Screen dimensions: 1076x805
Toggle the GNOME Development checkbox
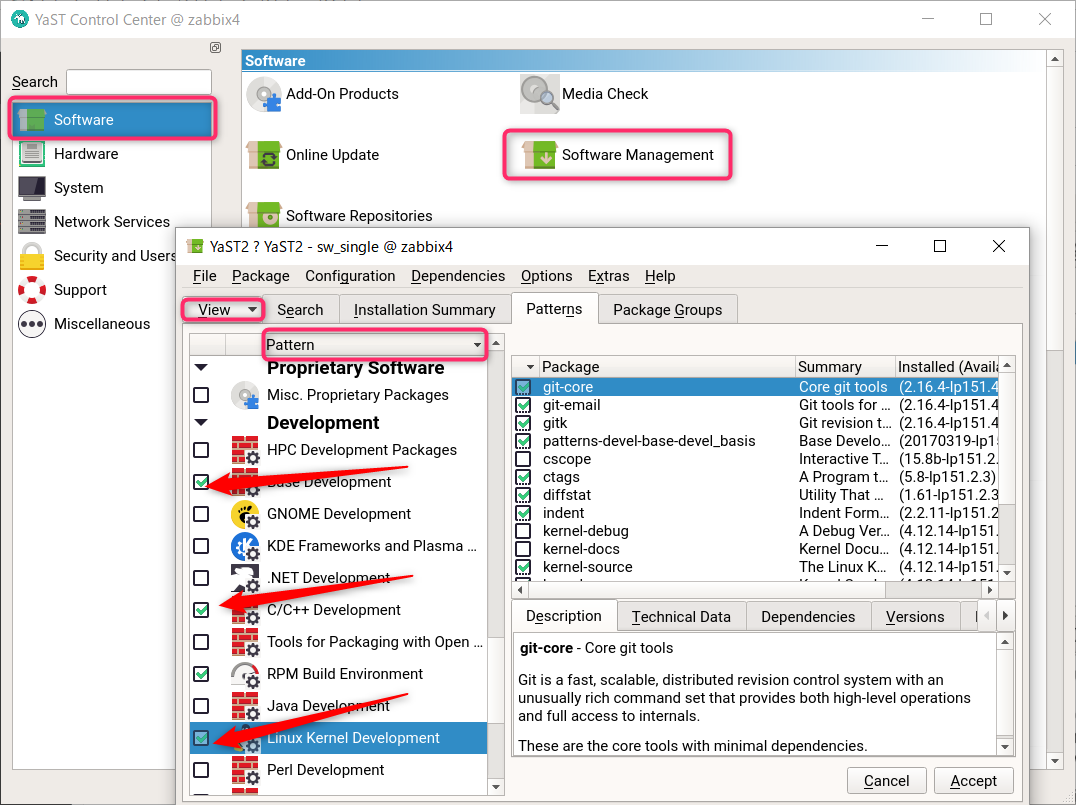(x=201, y=514)
